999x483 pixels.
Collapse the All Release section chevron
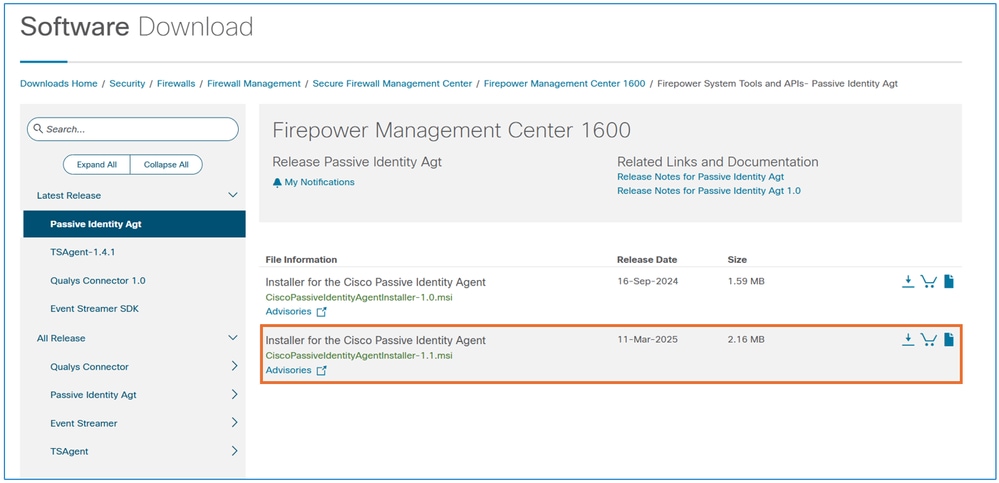(x=233, y=338)
